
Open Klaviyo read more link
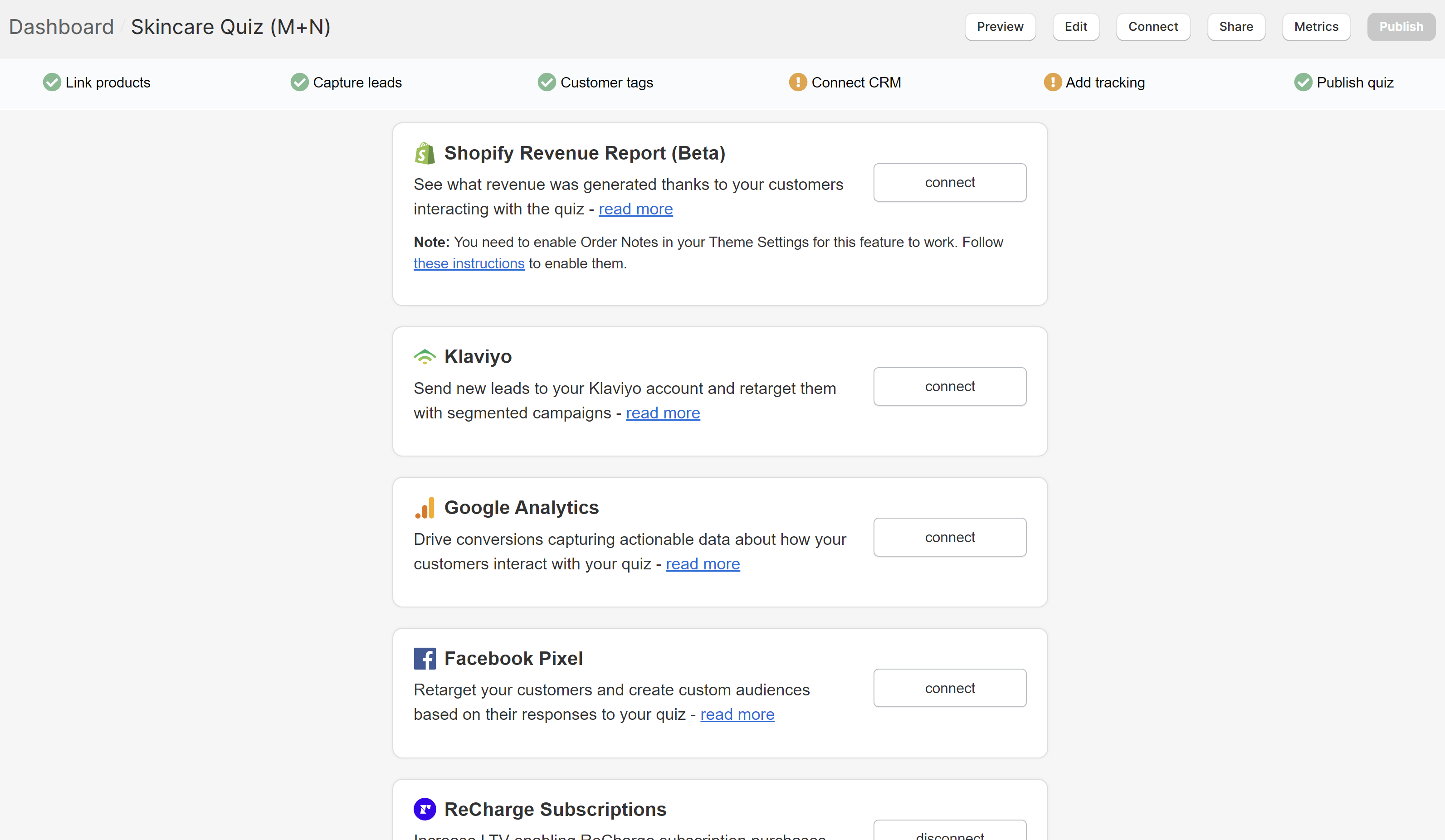click(663, 413)
